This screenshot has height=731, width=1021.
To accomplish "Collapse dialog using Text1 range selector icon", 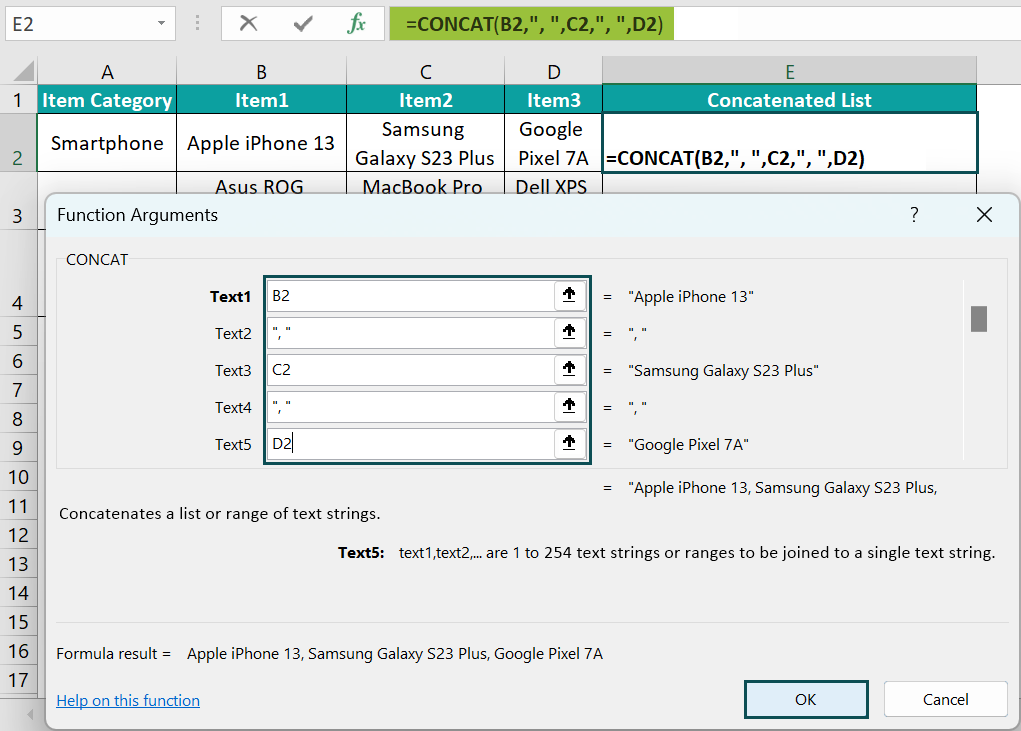I will 570,296.
